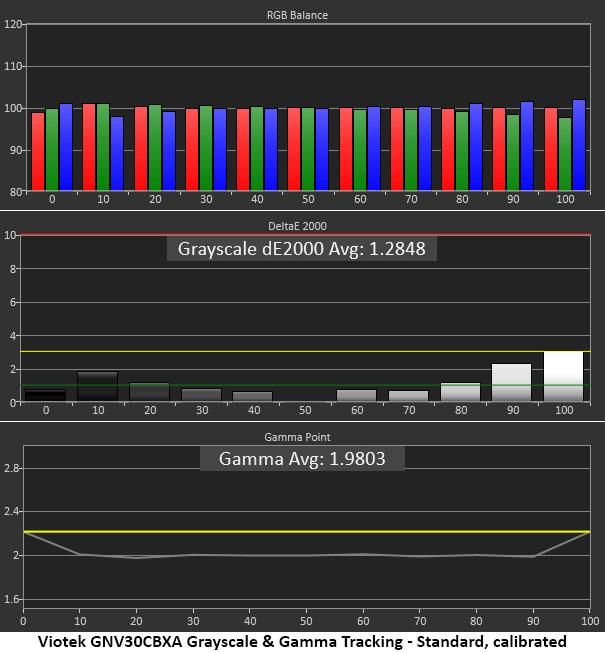Click the Gamma Point chart title
605x652 pixels.
[x=297, y=437]
